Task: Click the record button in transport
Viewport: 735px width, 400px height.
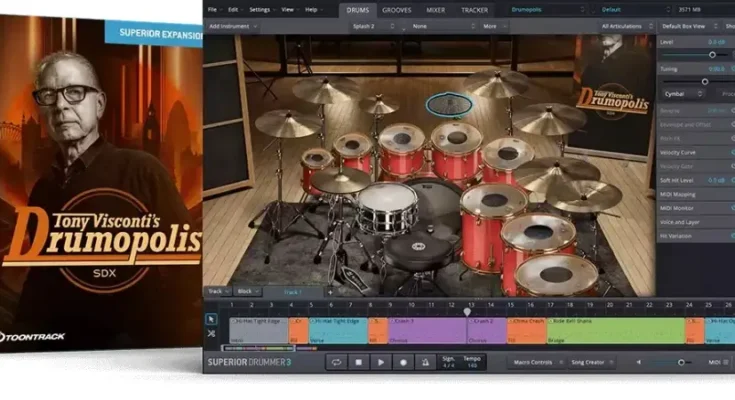Action: pos(405,361)
